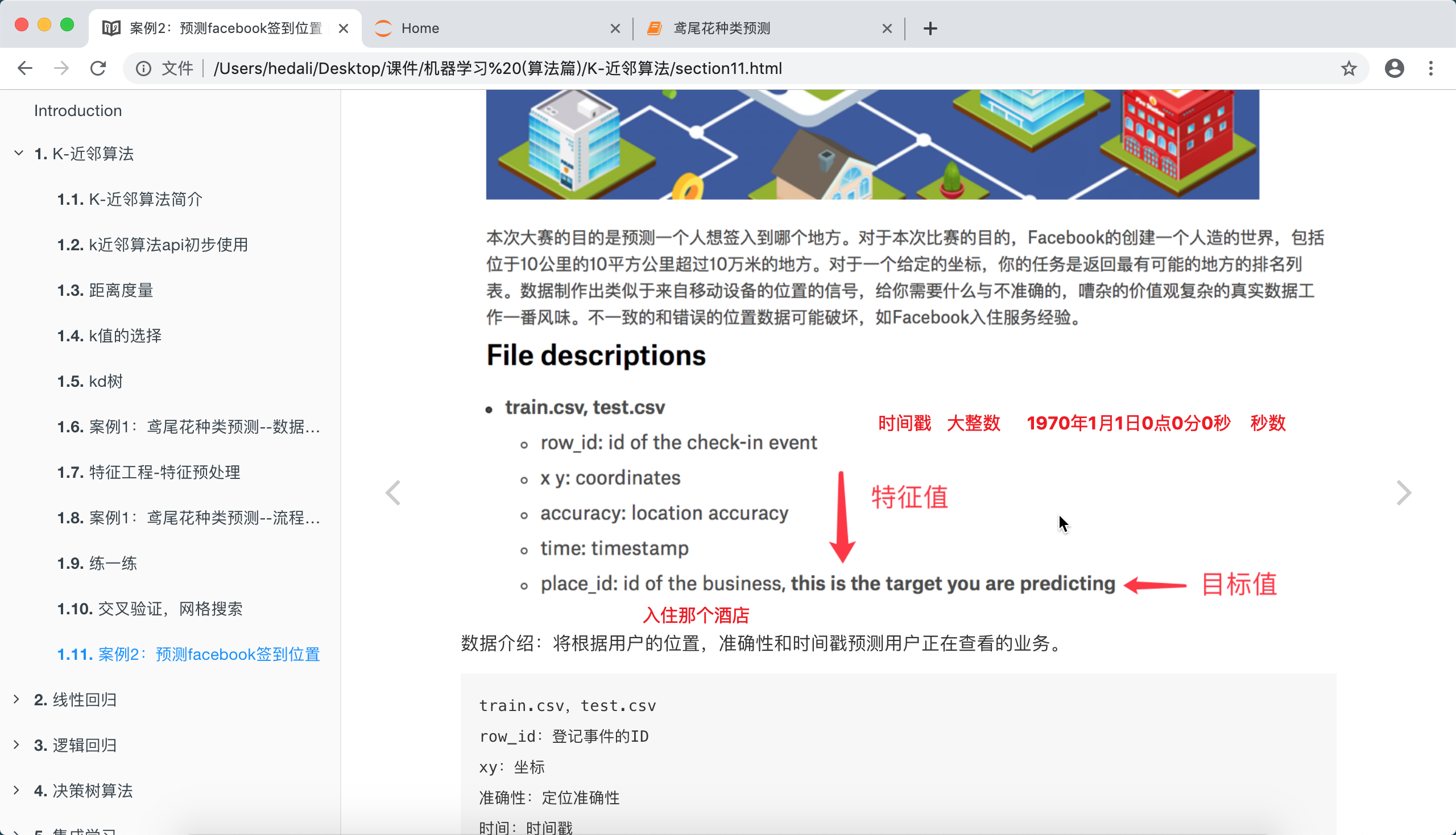Go to the previous page with the left chevron
The image size is (1456, 835).
point(394,493)
